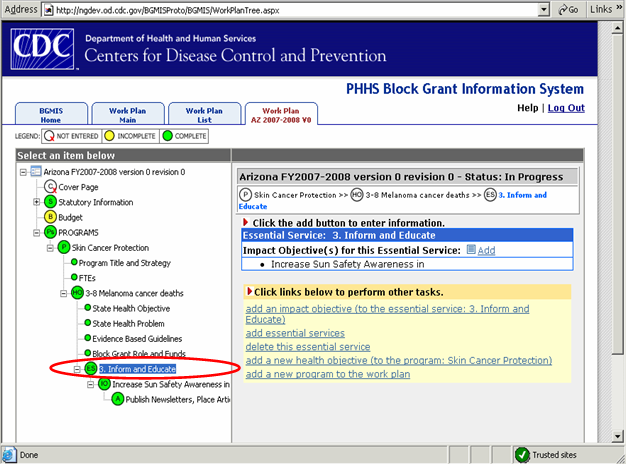Select 'FTEs' tree item
Viewport: 626px width, 464px height.
87,278
